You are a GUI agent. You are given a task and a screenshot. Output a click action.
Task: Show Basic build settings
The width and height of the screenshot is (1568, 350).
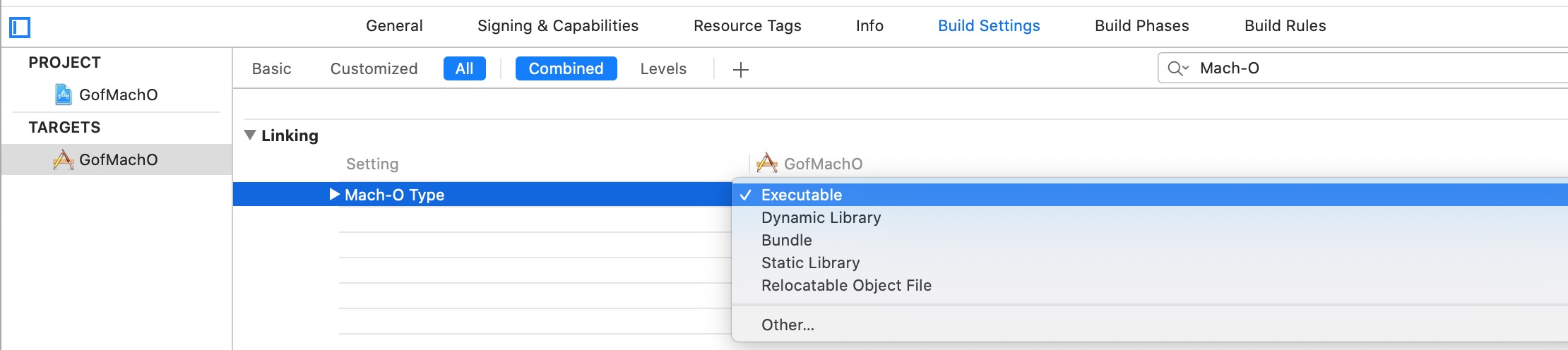(271, 68)
